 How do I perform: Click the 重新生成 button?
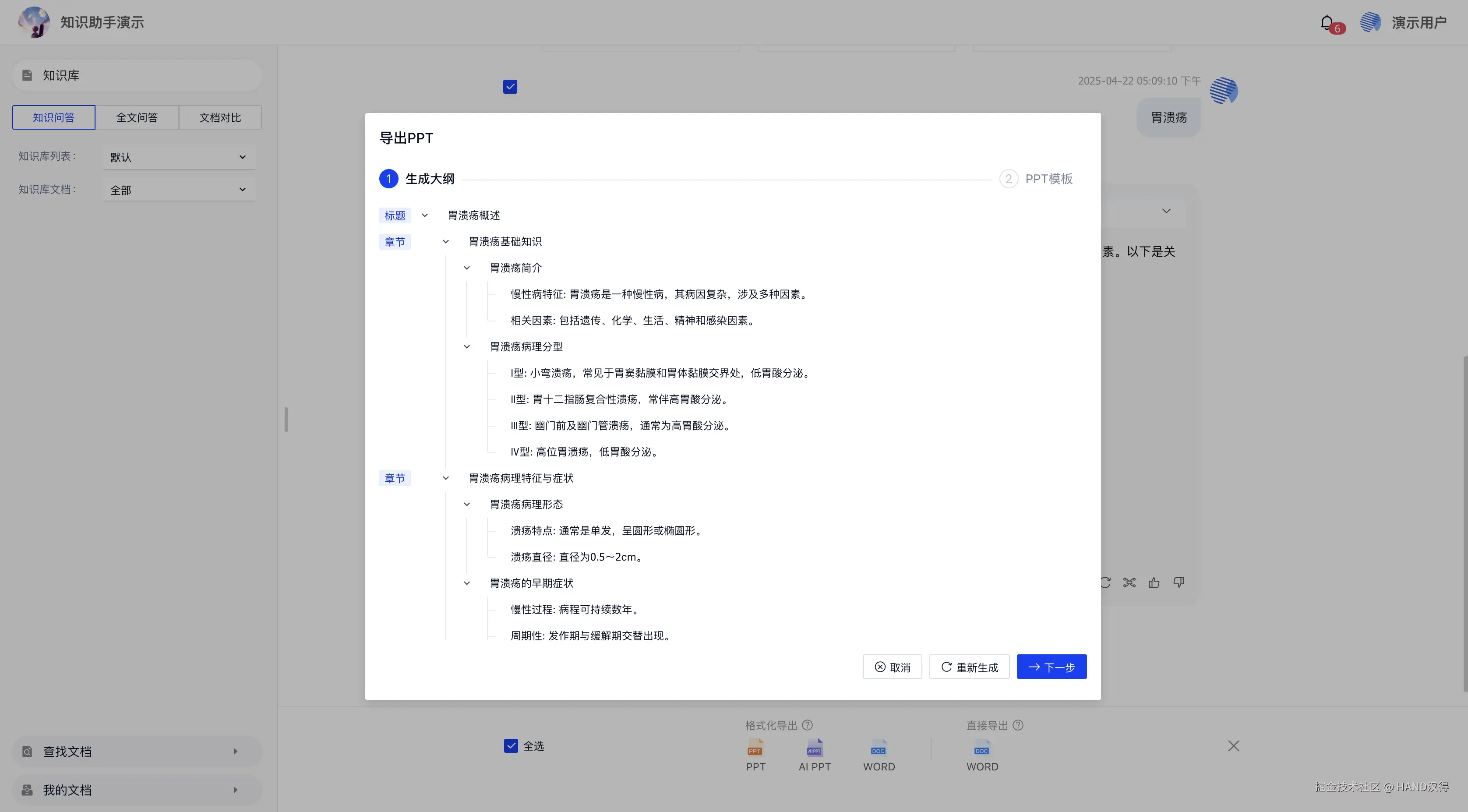[x=969, y=667]
